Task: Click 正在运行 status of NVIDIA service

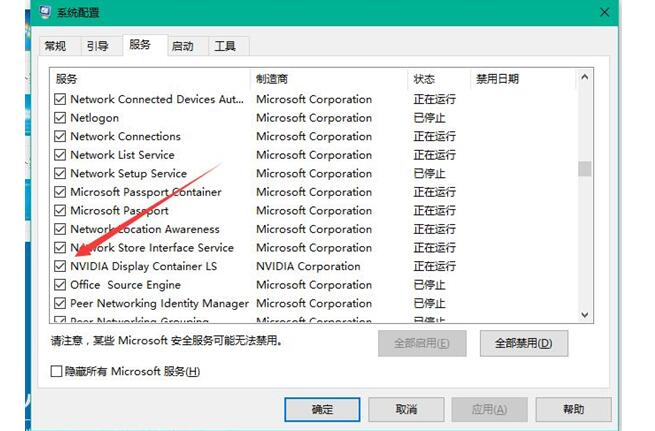Action: click(x=434, y=266)
